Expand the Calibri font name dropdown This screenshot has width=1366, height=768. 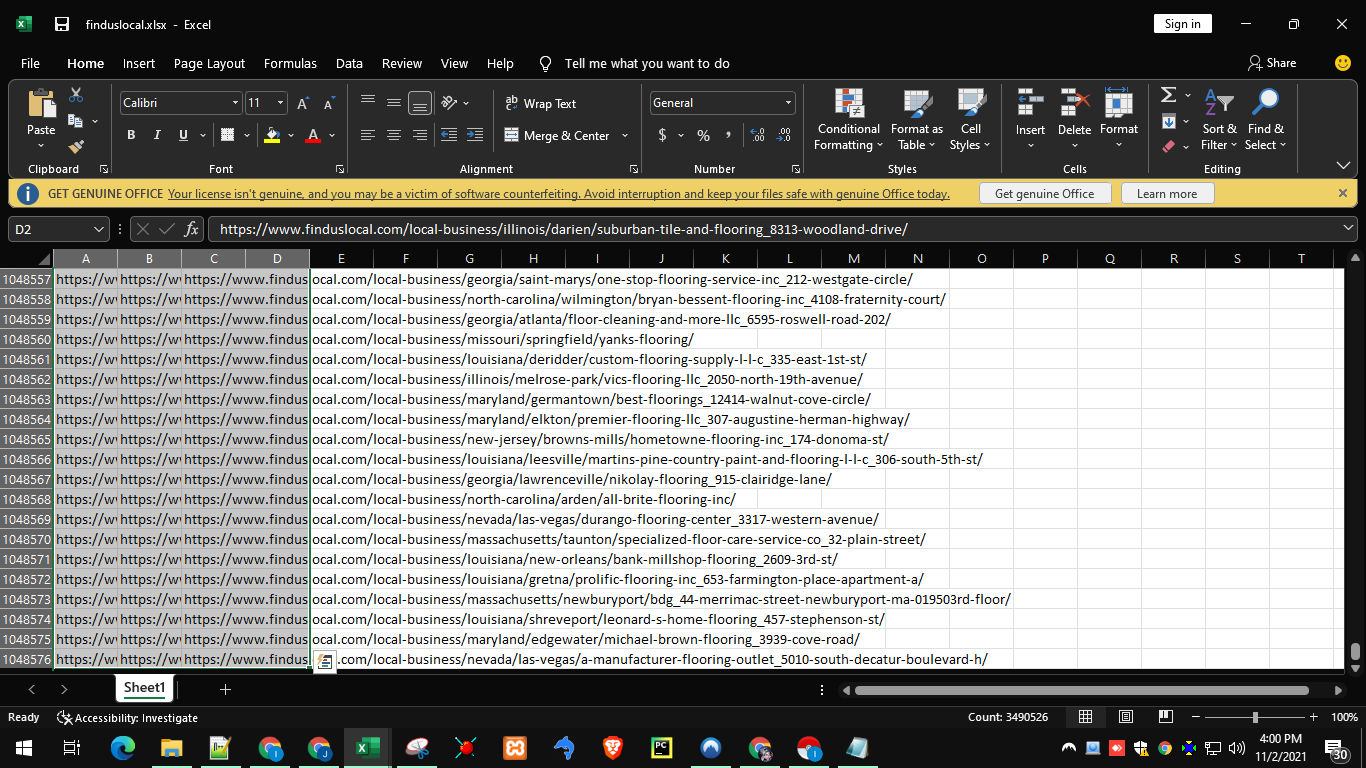point(236,103)
